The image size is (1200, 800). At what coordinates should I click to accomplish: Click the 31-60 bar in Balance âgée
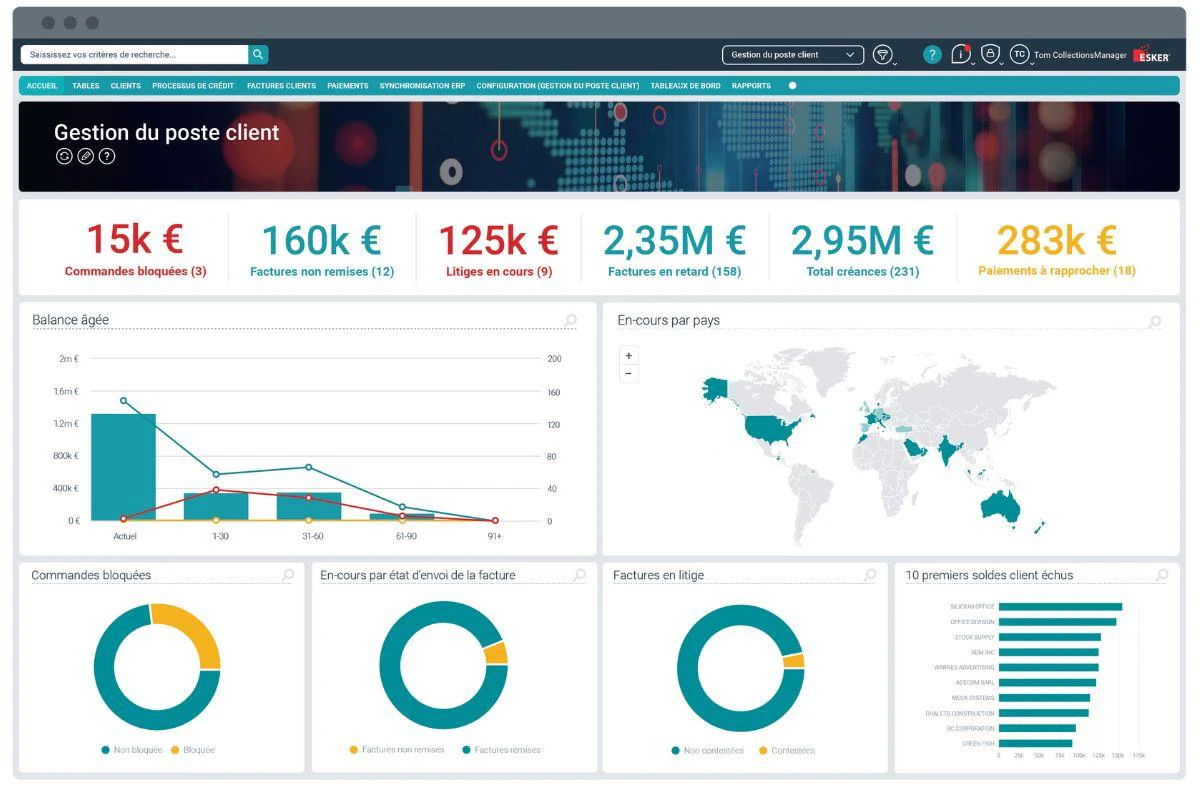click(x=309, y=506)
